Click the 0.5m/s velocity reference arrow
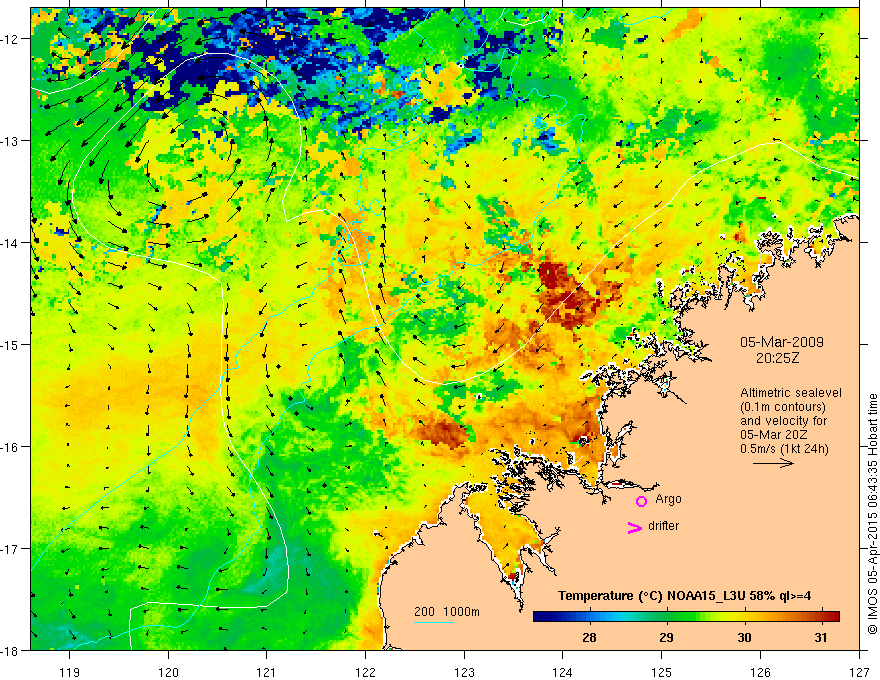This screenshot has height=680, width=880. tap(773, 463)
